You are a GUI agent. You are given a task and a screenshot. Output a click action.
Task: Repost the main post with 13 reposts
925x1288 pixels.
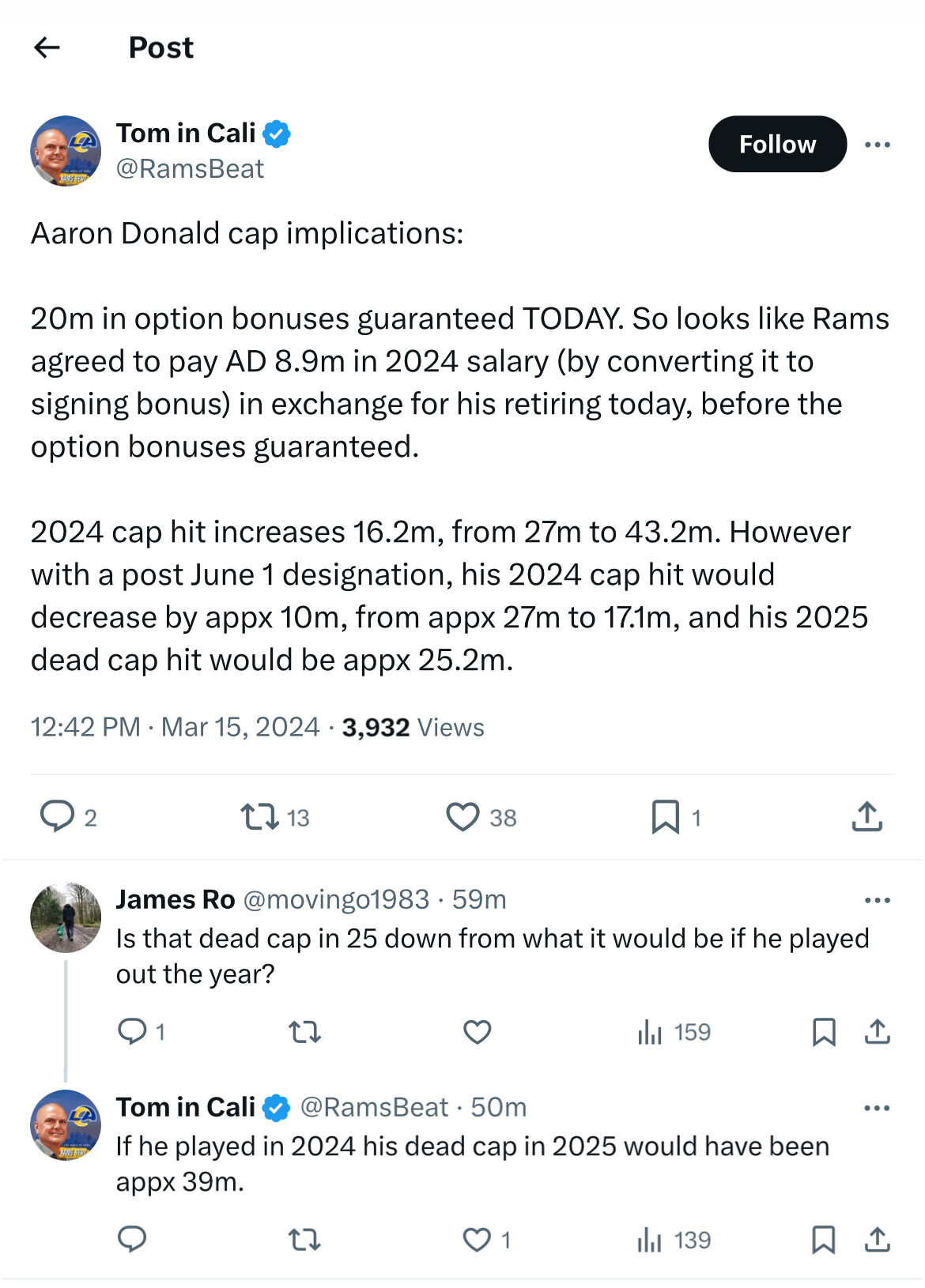pos(259,816)
